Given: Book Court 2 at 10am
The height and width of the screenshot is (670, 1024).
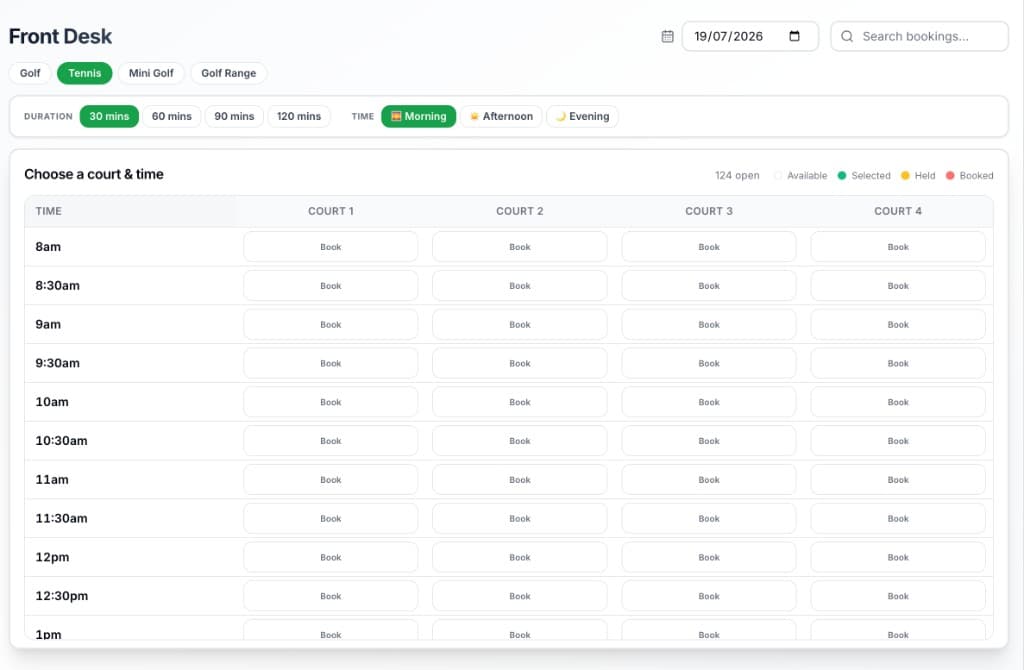Looking at the screenshot, I should 520,402.
